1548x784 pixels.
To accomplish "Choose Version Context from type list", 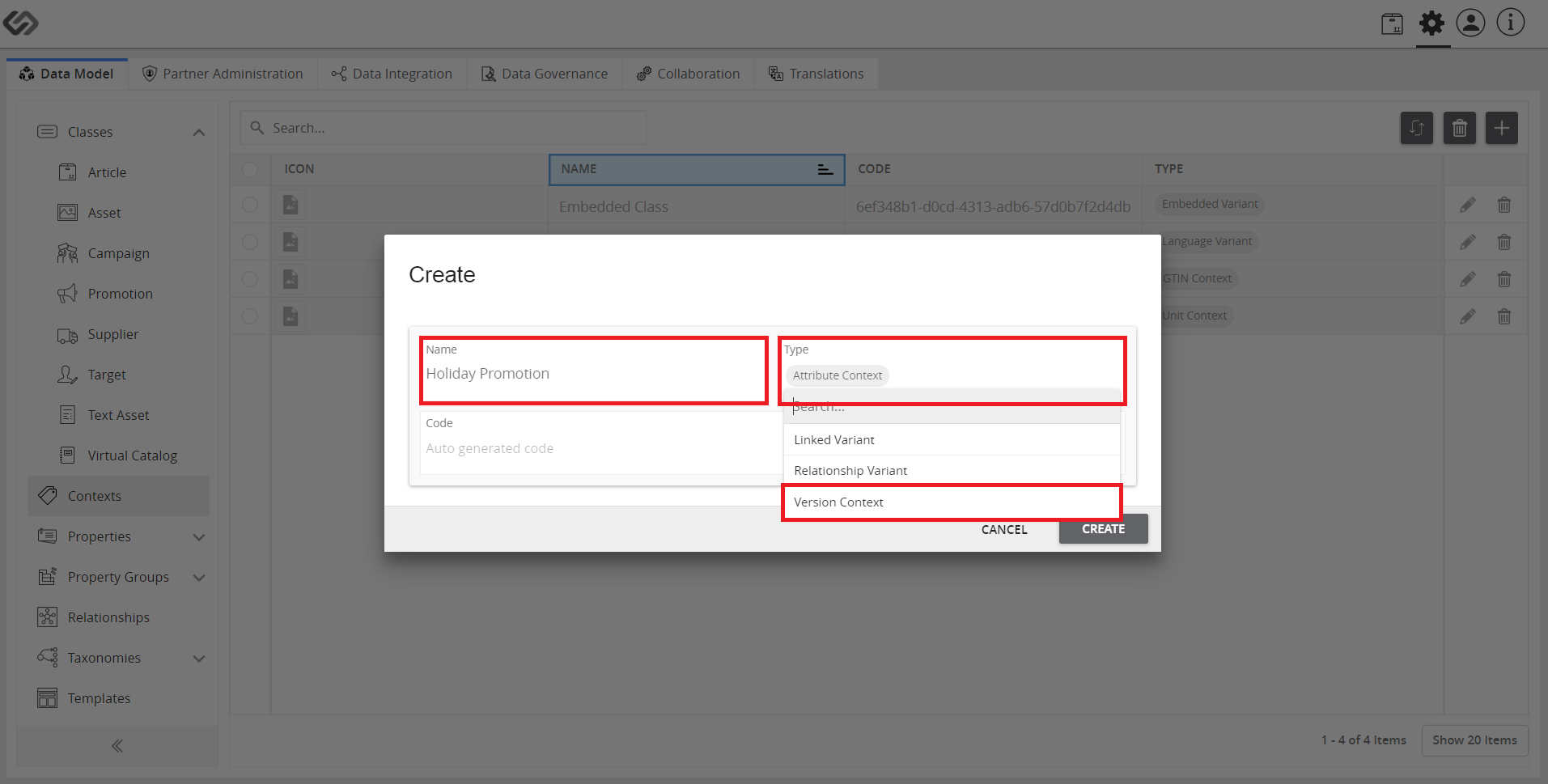I will pyautogui.click(x=952, y=502).
